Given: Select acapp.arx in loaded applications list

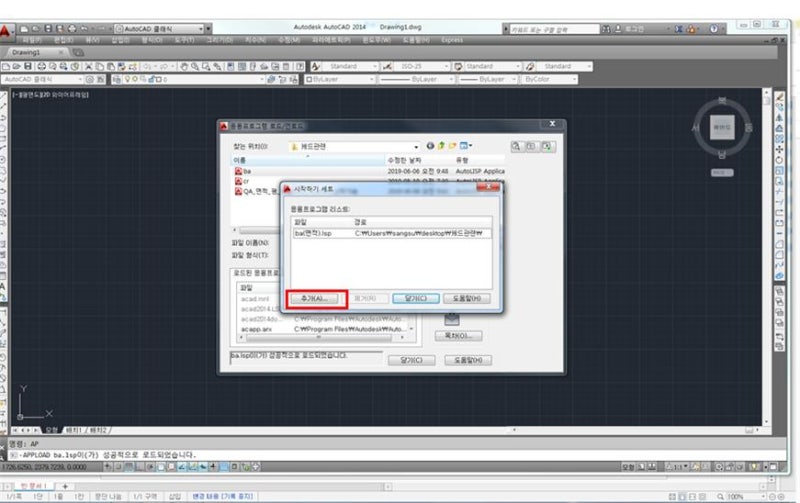Looking at the screenshot, I should (257, 329).
